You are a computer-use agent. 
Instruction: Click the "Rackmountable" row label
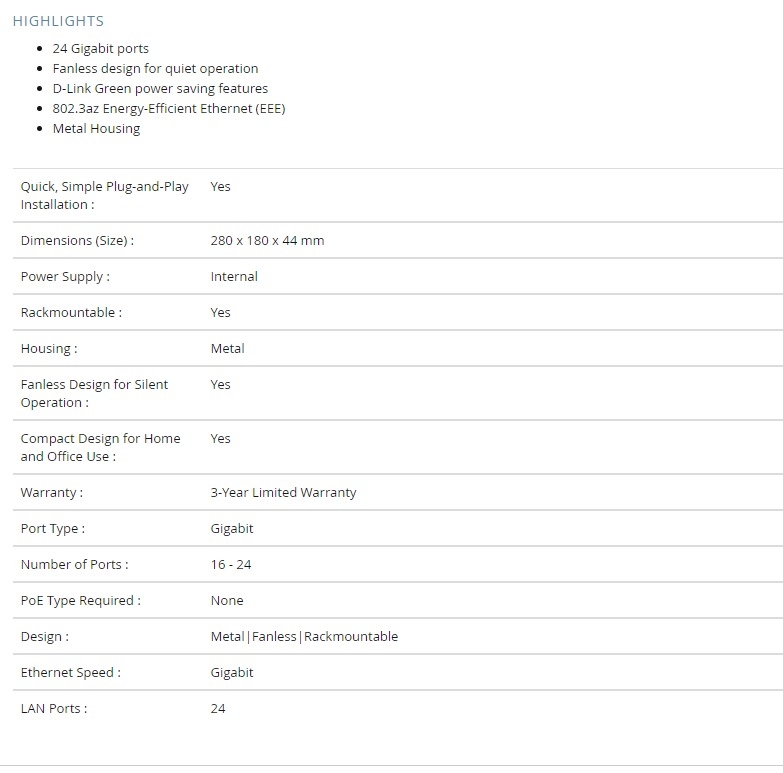71,312
